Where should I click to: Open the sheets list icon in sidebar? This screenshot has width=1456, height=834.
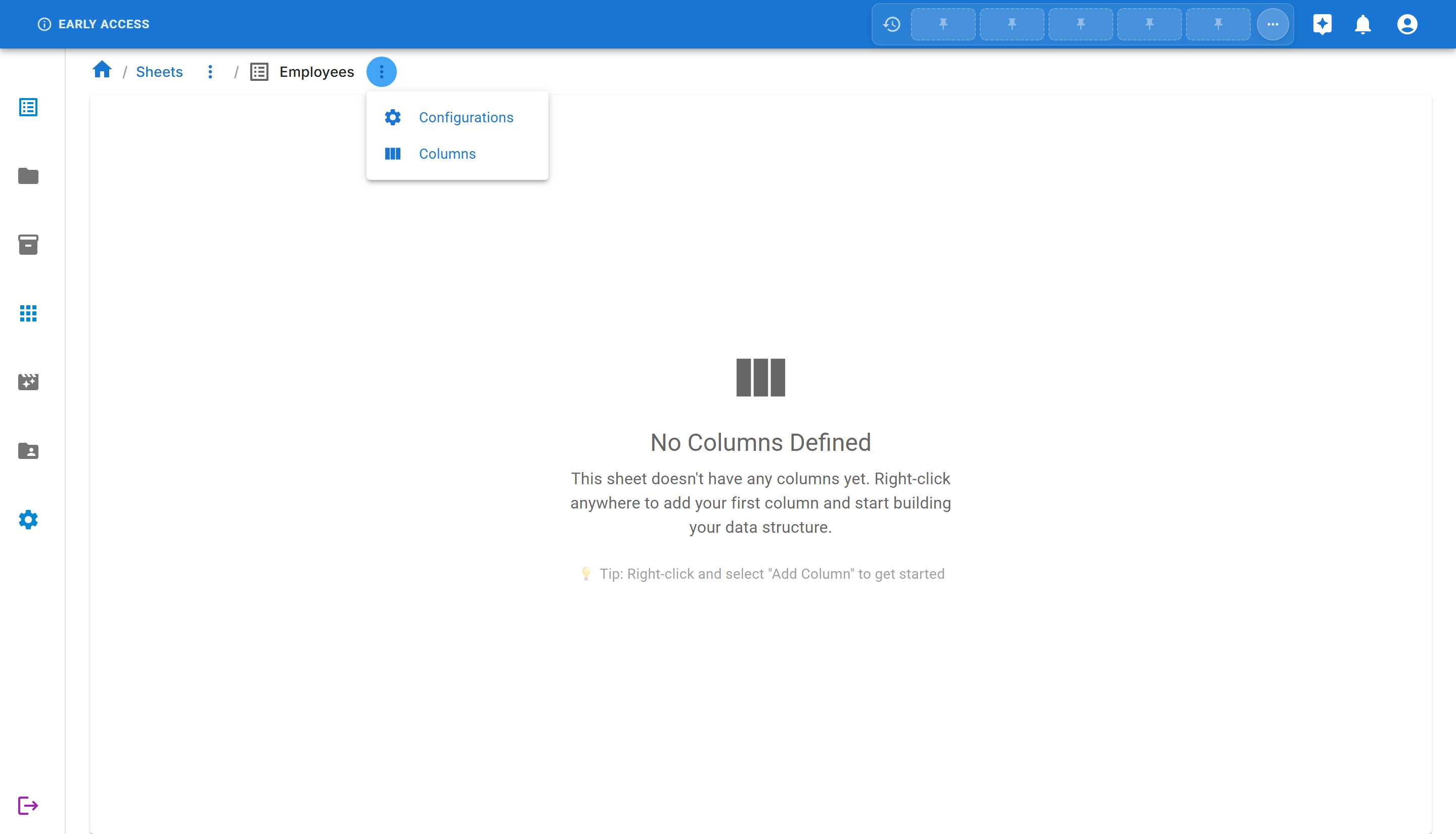[x=28, y=107]
